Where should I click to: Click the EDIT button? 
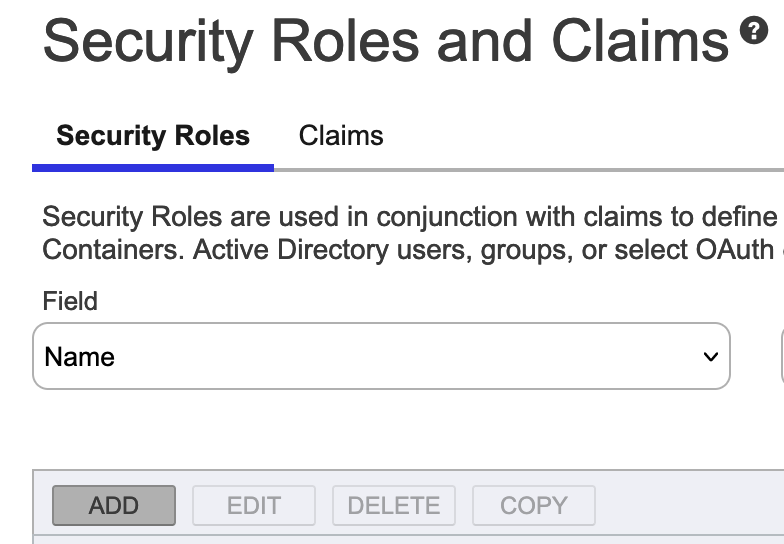(x=254, y=505)
